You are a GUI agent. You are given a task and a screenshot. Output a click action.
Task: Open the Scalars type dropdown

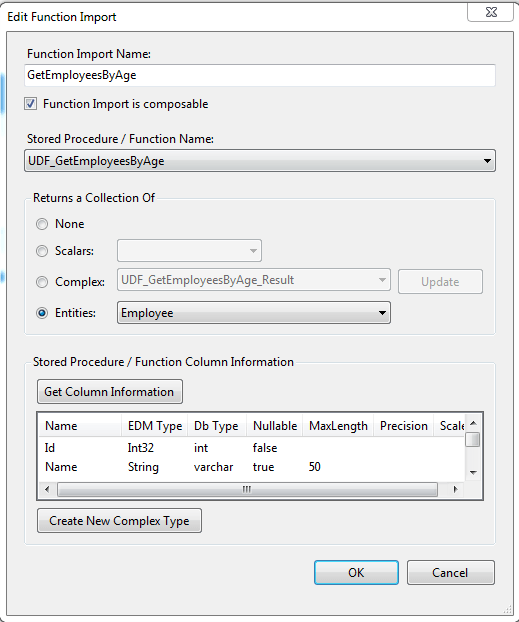click(x=189, y=251)
